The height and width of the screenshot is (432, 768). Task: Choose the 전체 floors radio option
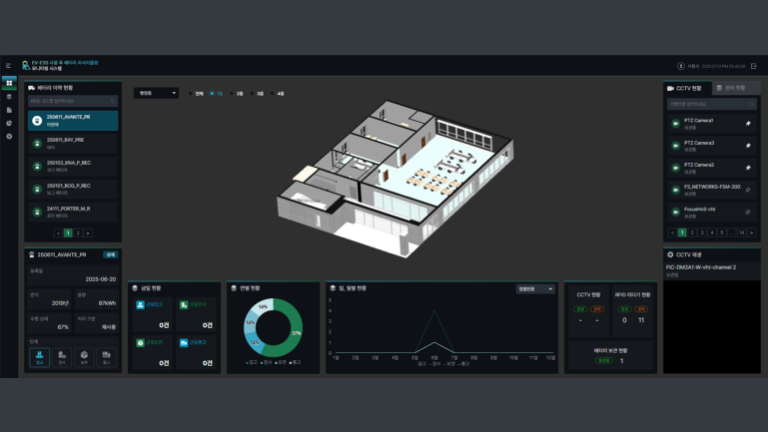point(192,93)
